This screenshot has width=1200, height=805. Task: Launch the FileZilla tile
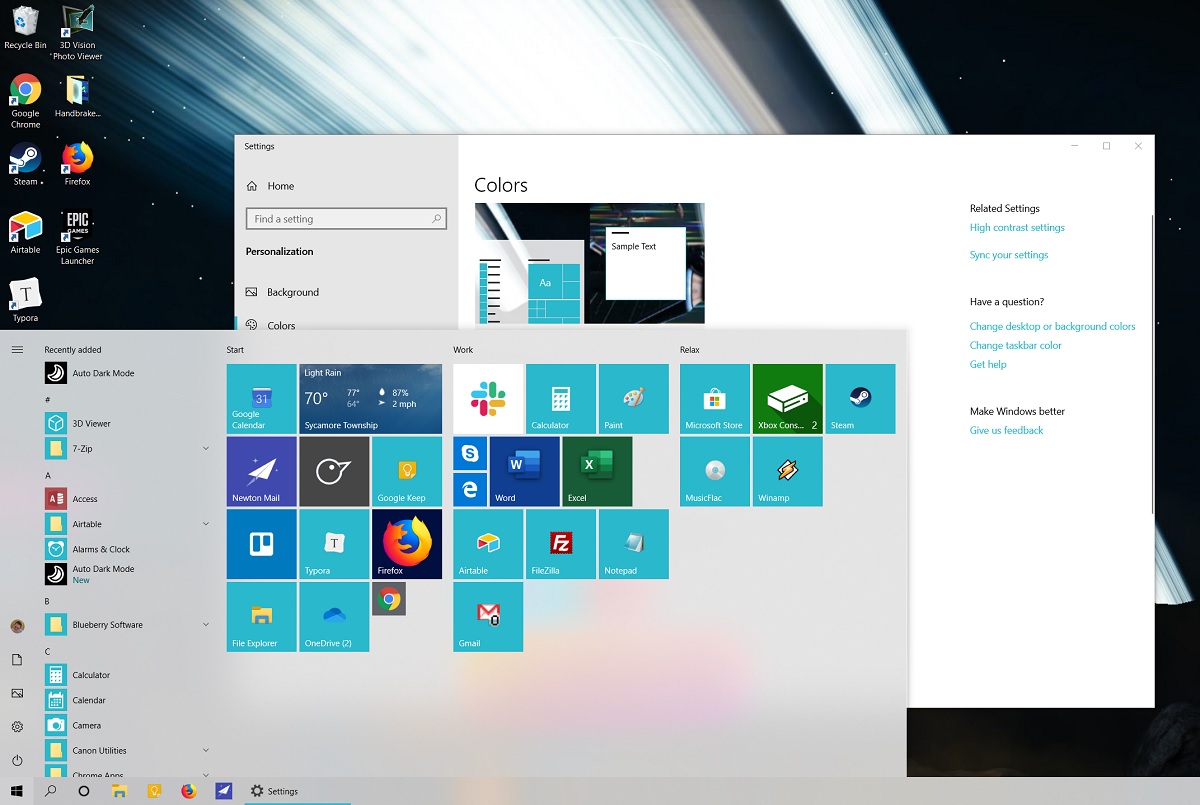coord(561,544)
